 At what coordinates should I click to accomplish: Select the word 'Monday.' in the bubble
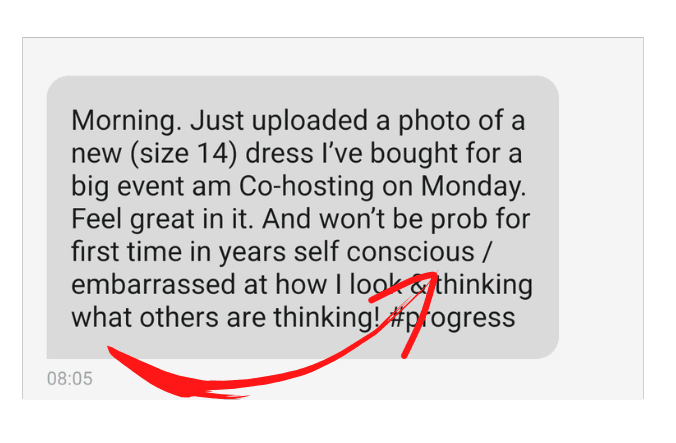[x=473, y=187]
